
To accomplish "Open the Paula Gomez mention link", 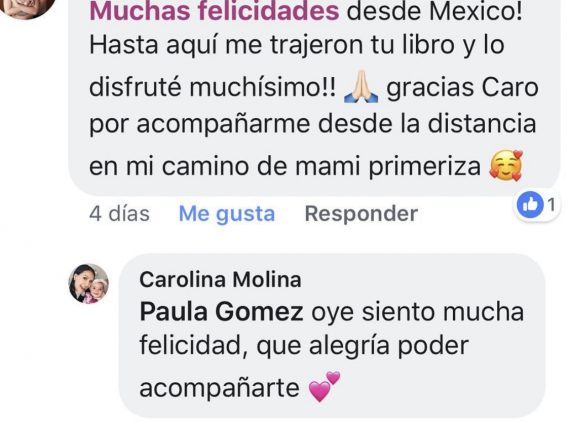I will click(221, 313).
